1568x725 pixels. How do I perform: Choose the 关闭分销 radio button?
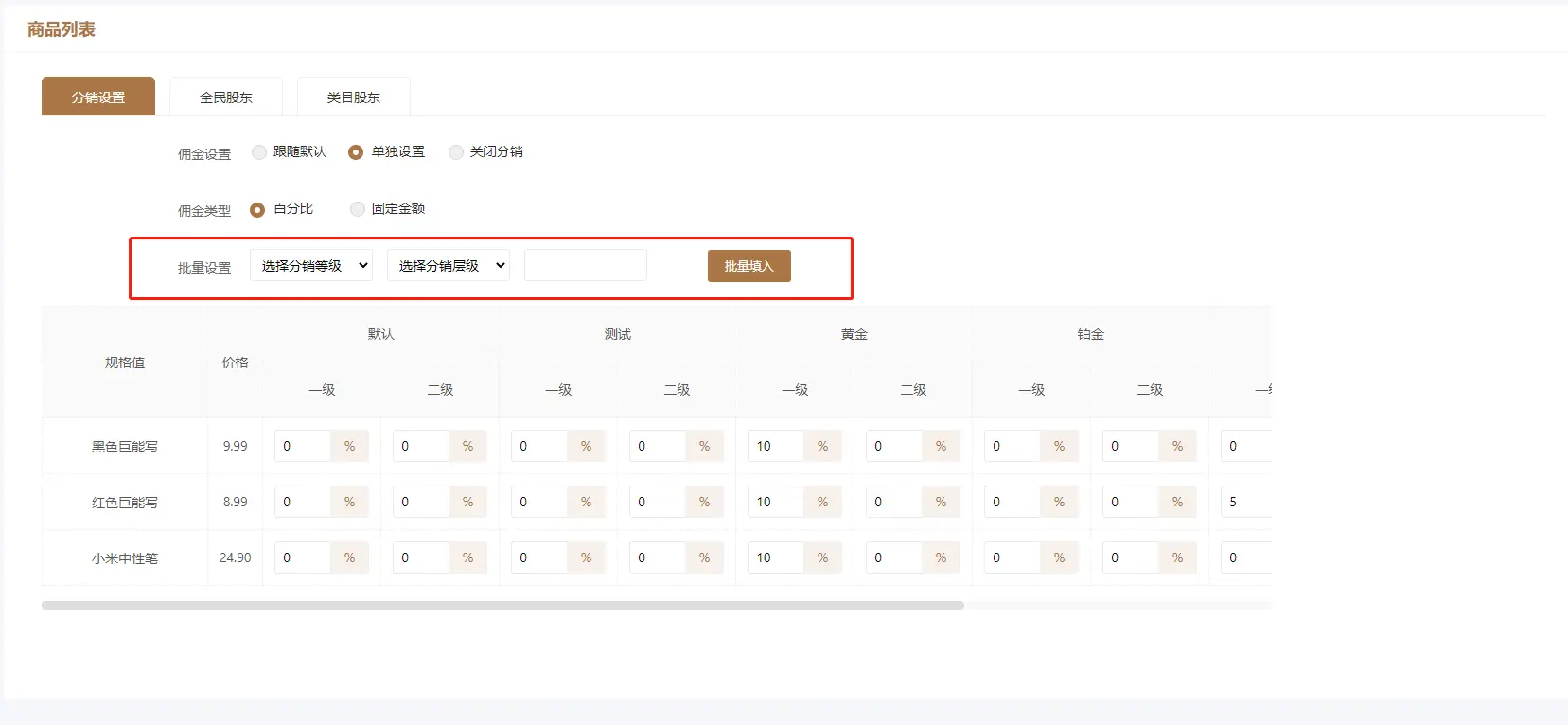click(456, 152)
